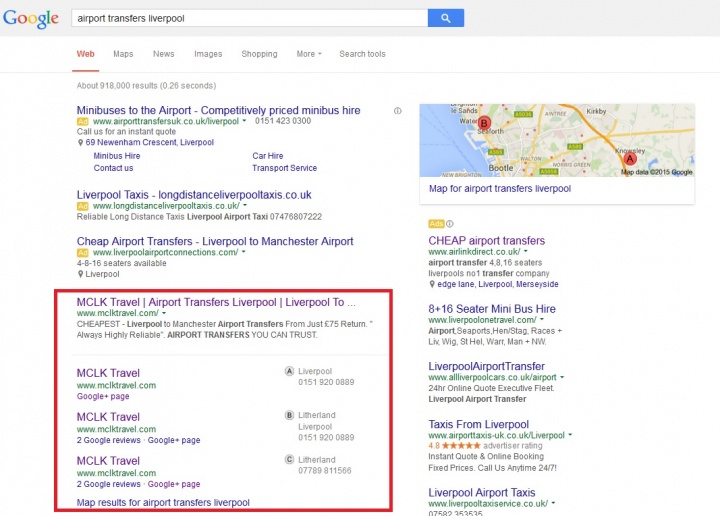Open Search tools options

pyautogui.click(x=362, y=54)
